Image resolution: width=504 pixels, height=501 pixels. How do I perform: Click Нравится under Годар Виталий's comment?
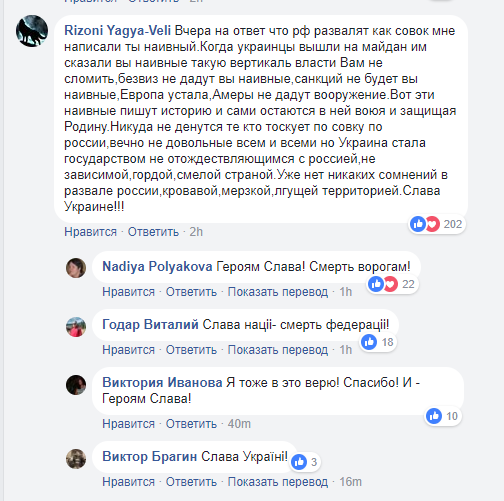click(128, 350)
